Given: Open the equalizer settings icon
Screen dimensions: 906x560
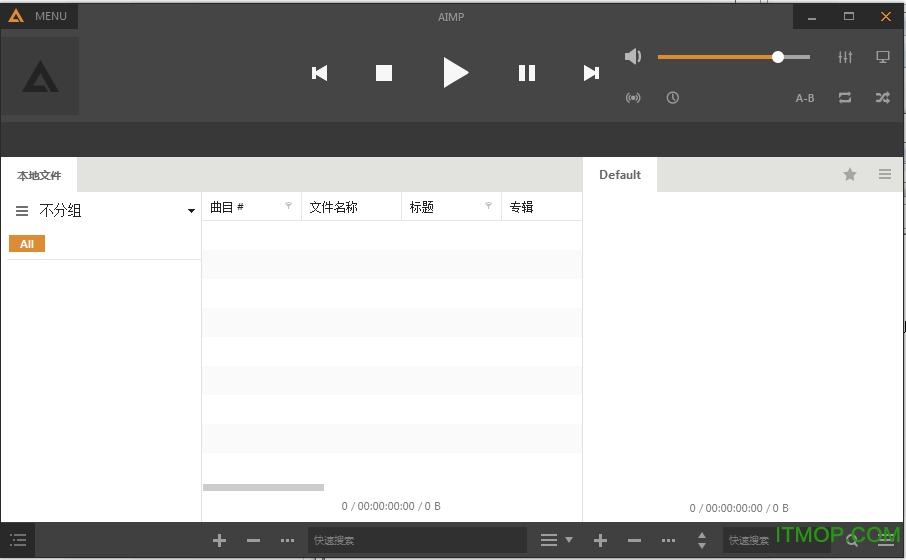Looking at the screenshot, I should [x=845, y=57].
